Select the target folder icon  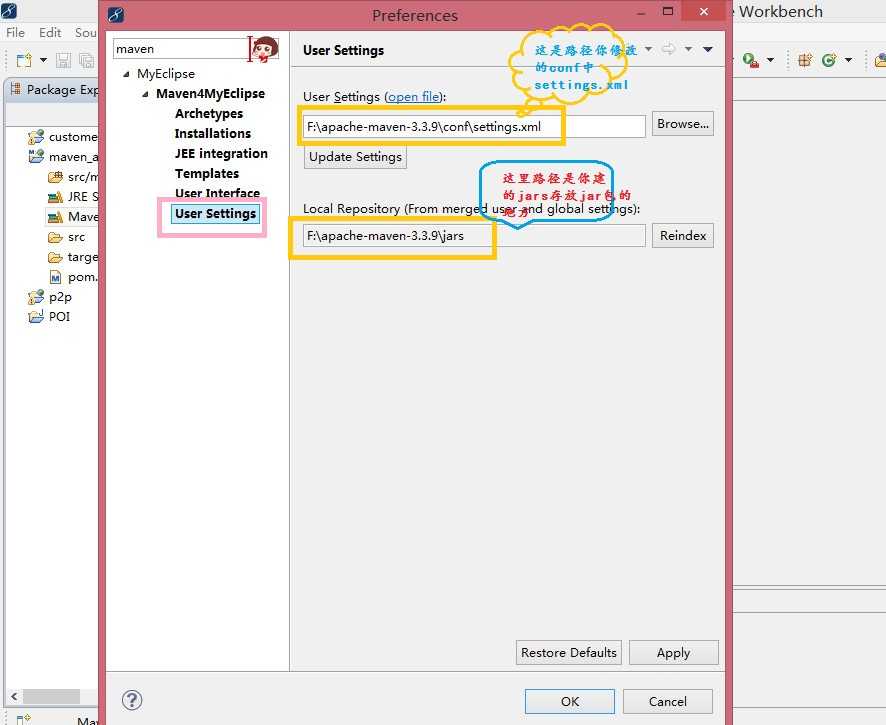[x=55, y=257]
